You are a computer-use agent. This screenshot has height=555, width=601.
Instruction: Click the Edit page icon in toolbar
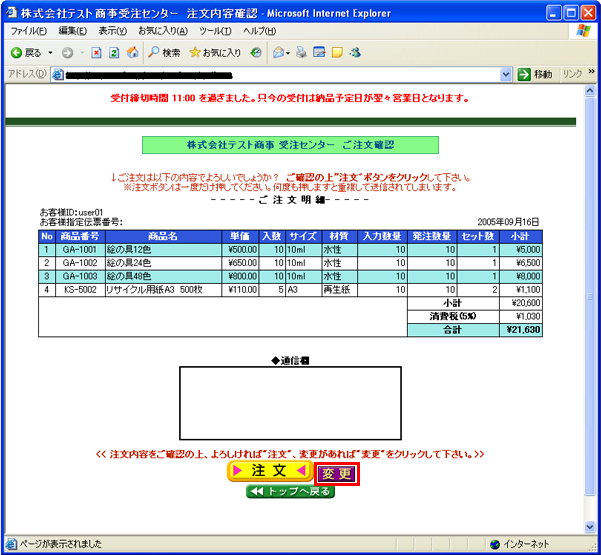point(319,52)
